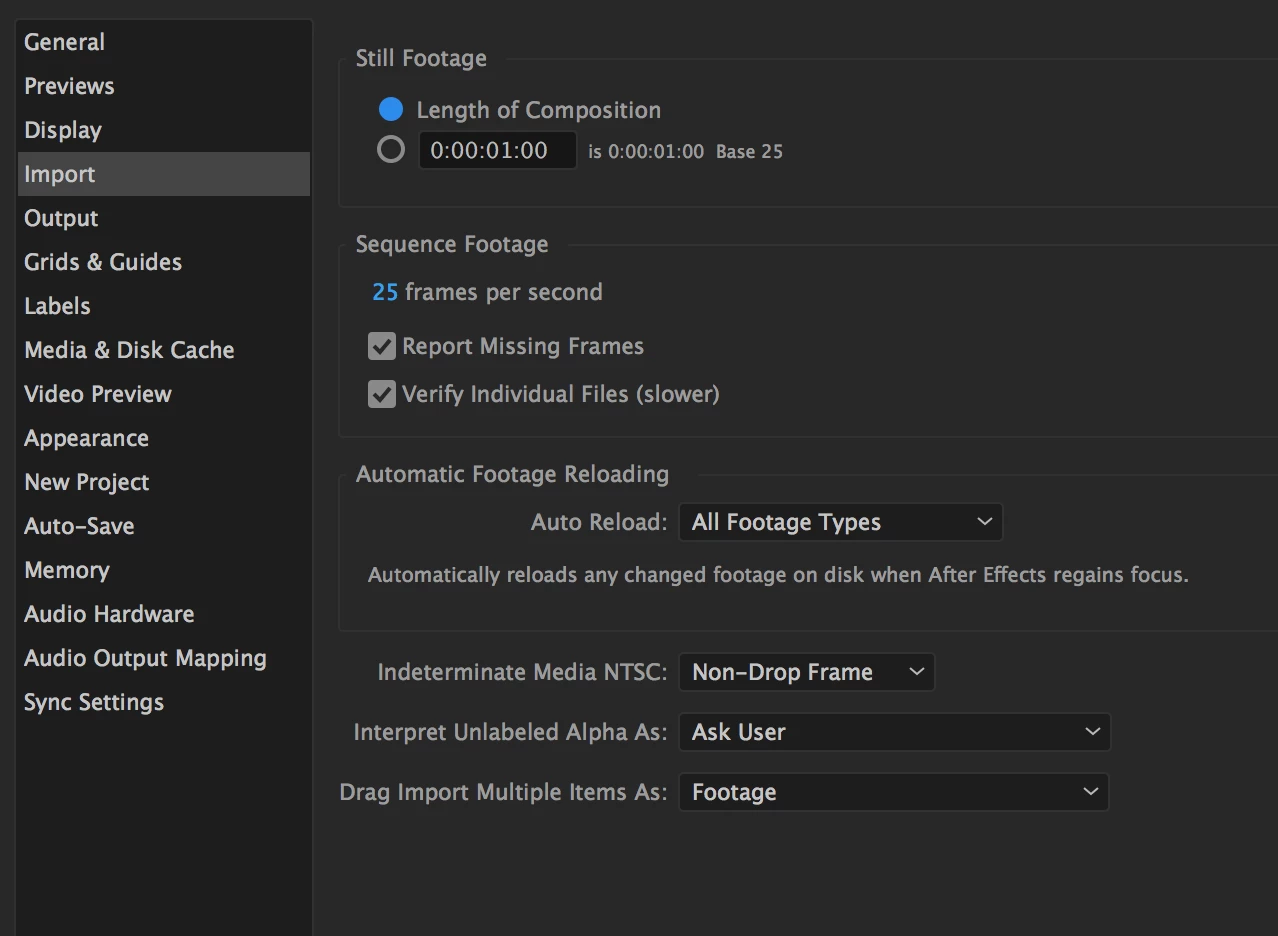Open the Grids & Guides preferences
Image resolution: width=1278 pixels, height=936 pixels.
pos(103,262)
